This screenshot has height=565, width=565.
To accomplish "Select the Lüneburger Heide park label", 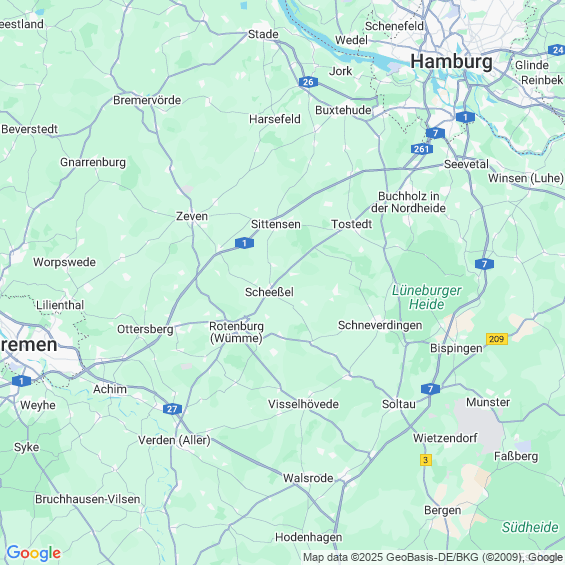I will pos(427,297).
